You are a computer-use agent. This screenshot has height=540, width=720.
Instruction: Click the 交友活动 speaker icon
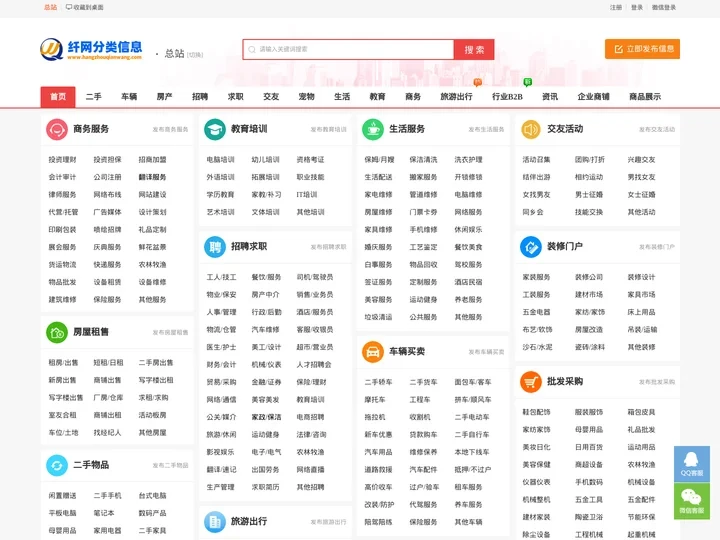[531, 129]
